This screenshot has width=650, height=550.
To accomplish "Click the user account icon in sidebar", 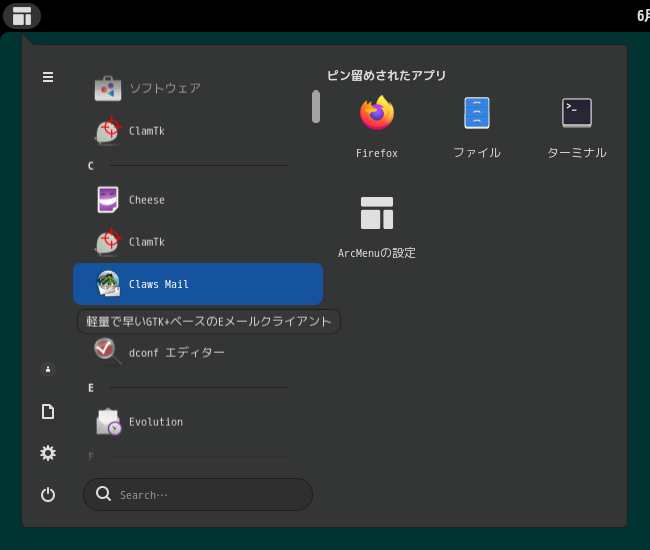I will pyautogui.click(x=48, y=369).
